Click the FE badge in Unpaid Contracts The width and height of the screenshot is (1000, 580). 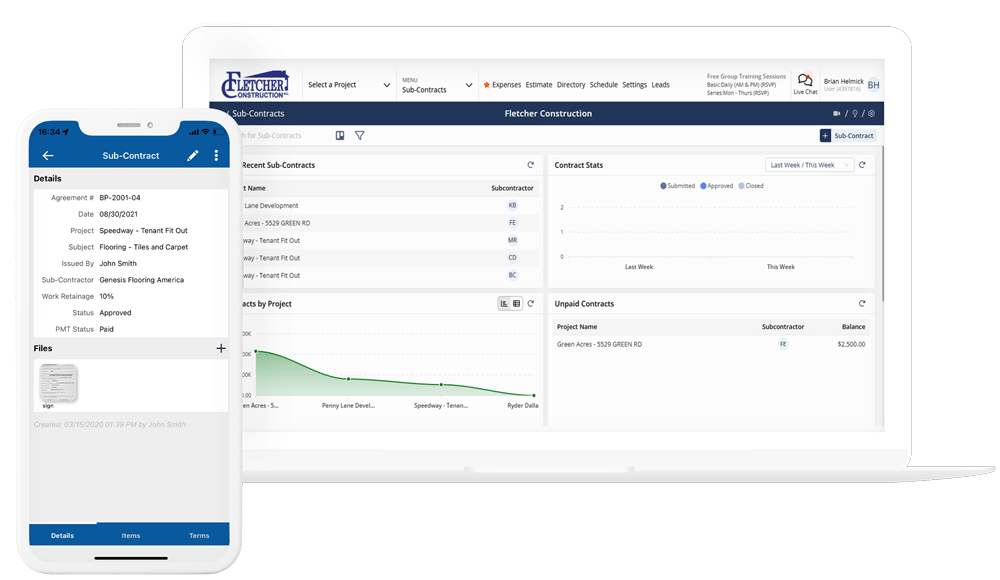click(x=783, y=344)
